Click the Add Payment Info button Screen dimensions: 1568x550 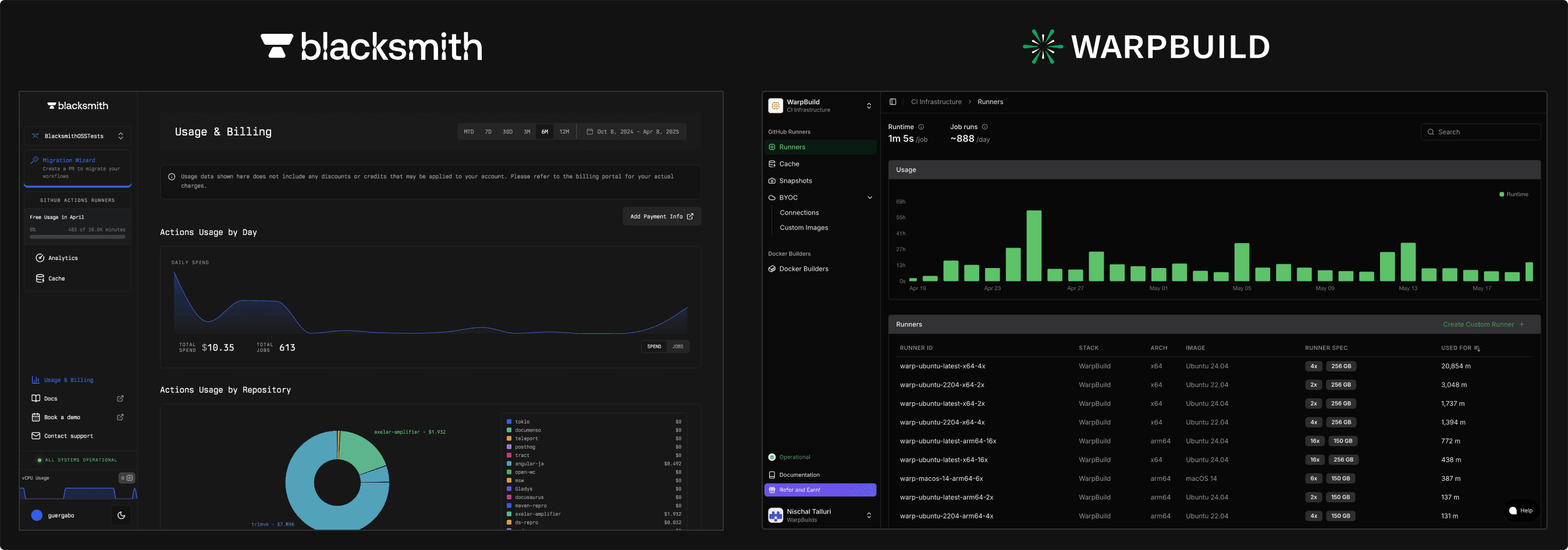click(x=662, y=216)
